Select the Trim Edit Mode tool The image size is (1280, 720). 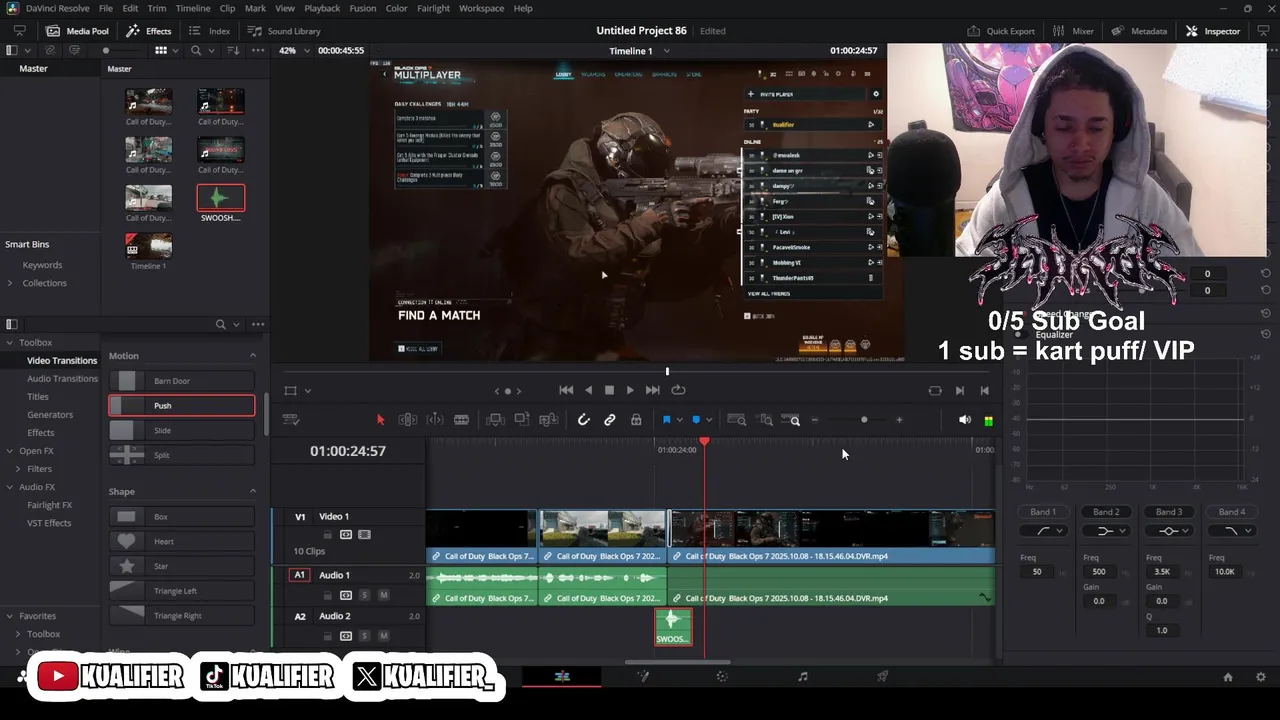click(408, 420)
